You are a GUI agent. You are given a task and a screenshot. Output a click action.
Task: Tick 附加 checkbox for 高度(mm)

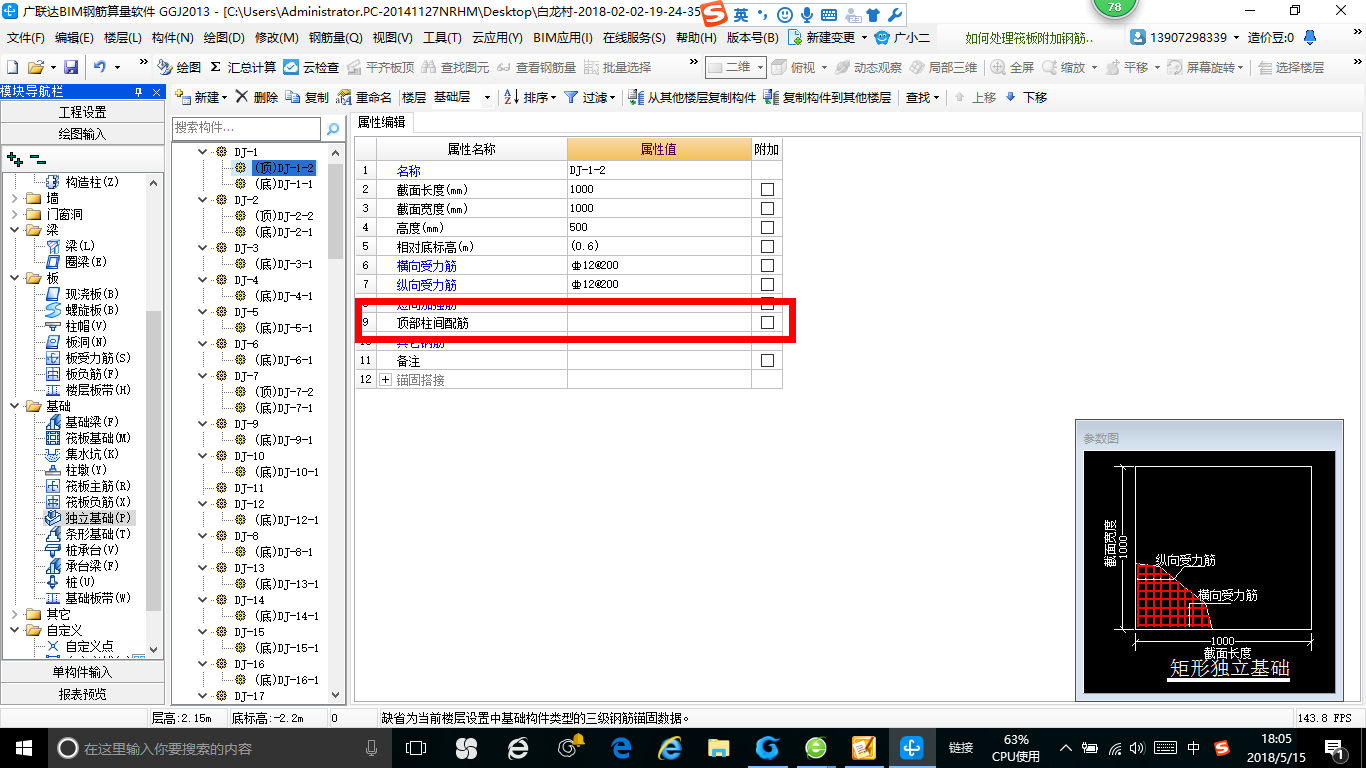(767, 227)
